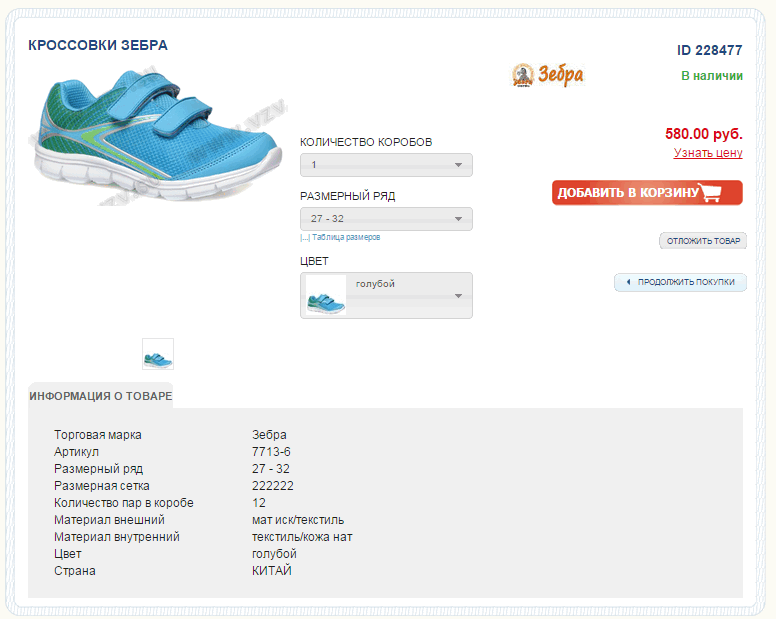The height and width of the screenshot is (619, 776).
Task: Click the Кроссовки Зебра product title
Action: 98,45
